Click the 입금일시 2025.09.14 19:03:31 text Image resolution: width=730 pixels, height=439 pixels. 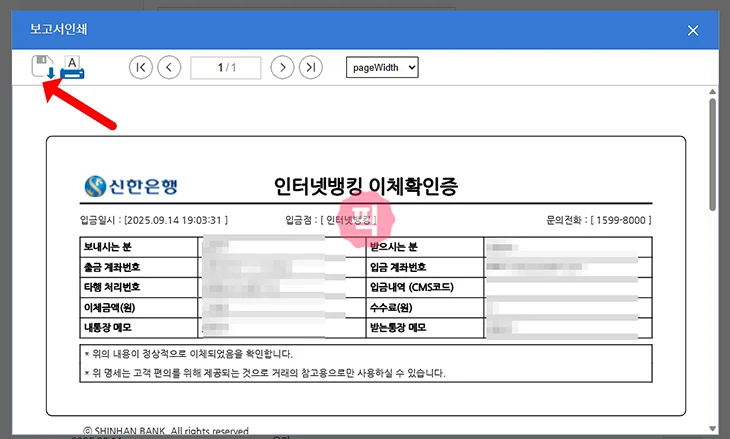pyautogui.click(x=154, y=220)
